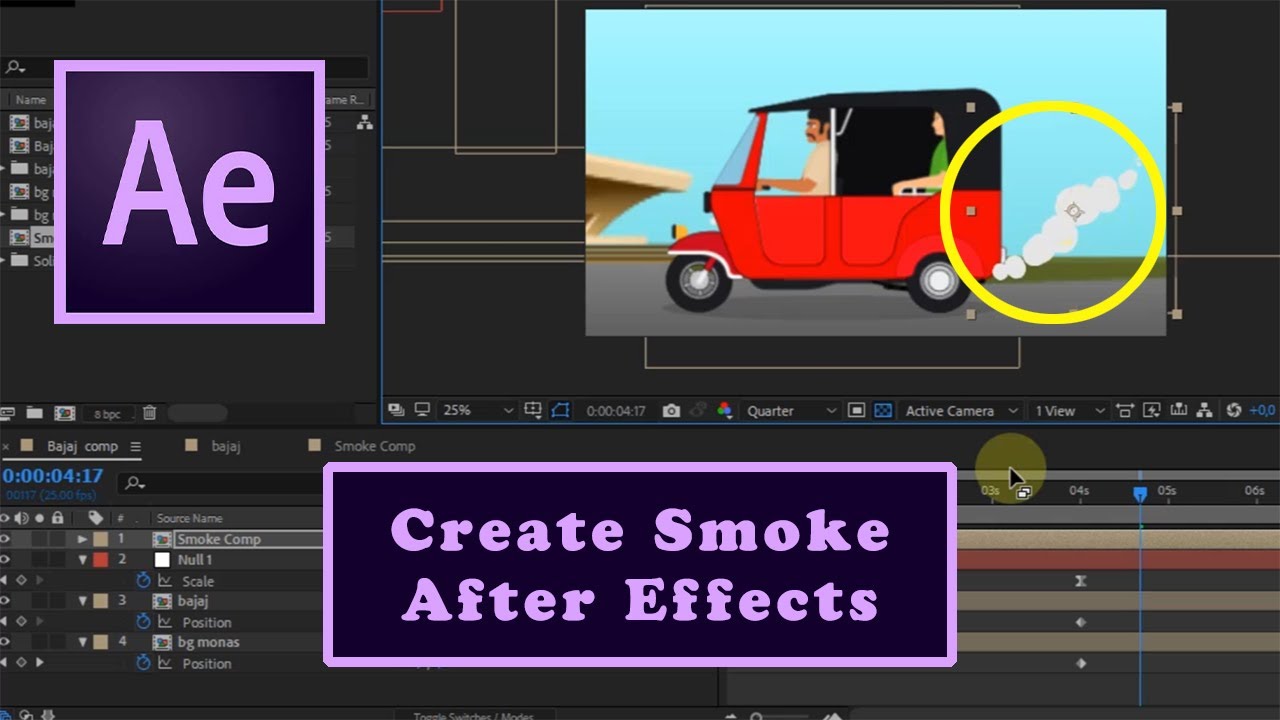The image size is (1280, 720).
Task: Open the composition flowchart icon in viewer bar
Action: [1205, 410]
